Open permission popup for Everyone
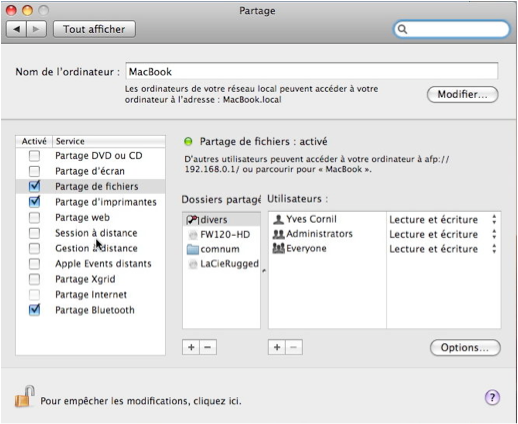Screen dimensions: 518x424 [x=494, y=249]
